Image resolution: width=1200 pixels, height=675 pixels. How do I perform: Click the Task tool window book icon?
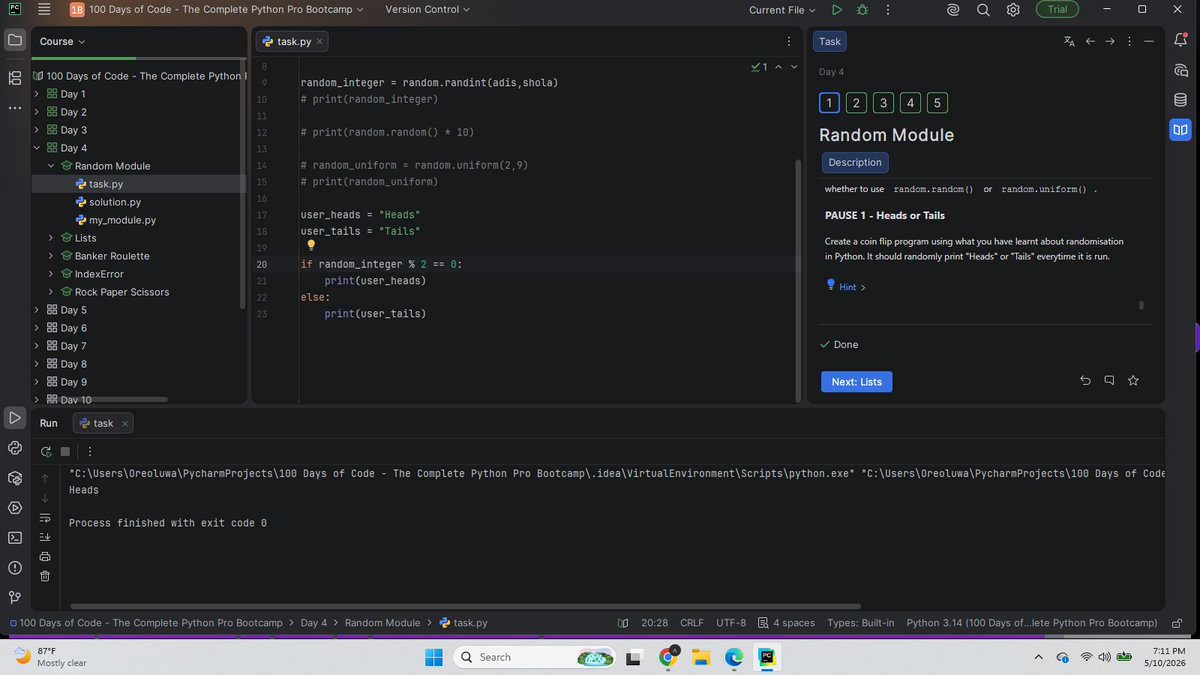1181,129
